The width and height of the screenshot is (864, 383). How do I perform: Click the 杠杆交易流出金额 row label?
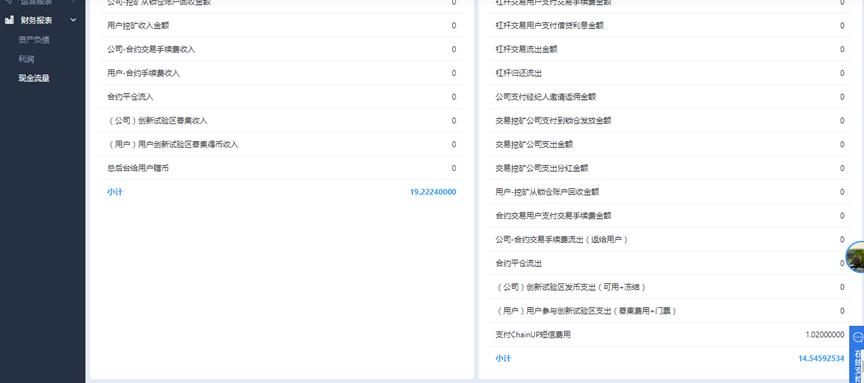click(x=526, y=49)
